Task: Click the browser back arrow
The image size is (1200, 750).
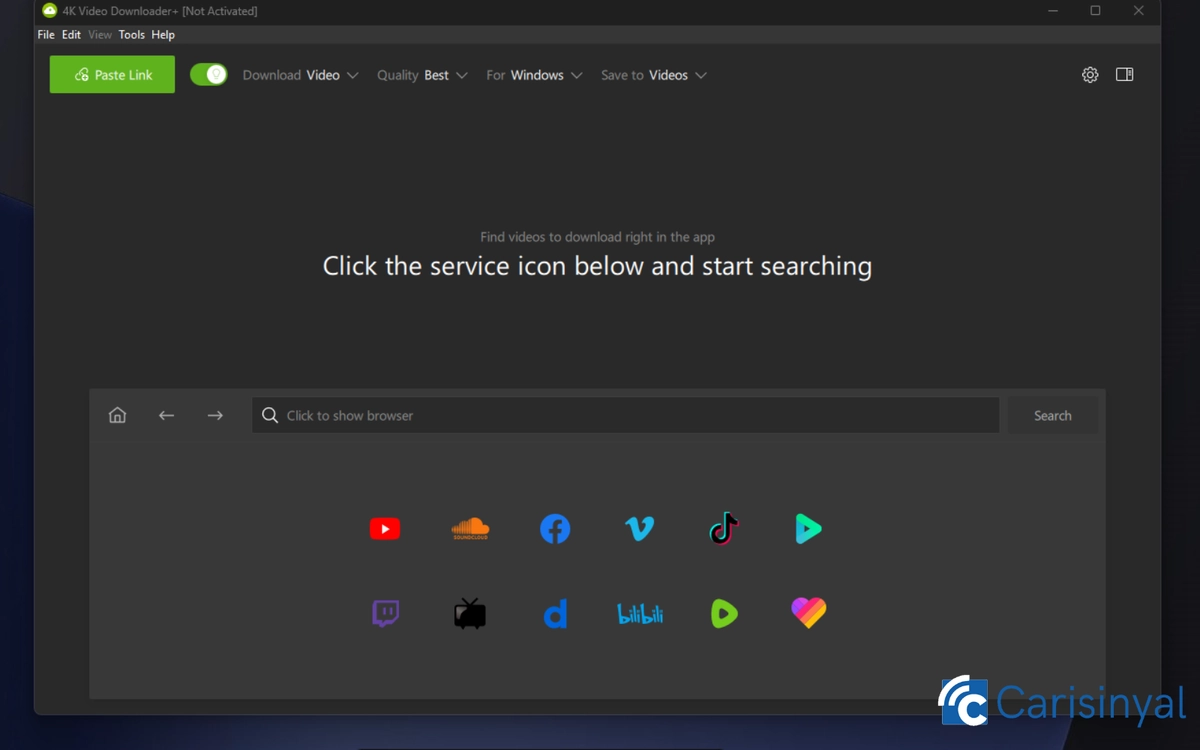Action: point(166,415)
